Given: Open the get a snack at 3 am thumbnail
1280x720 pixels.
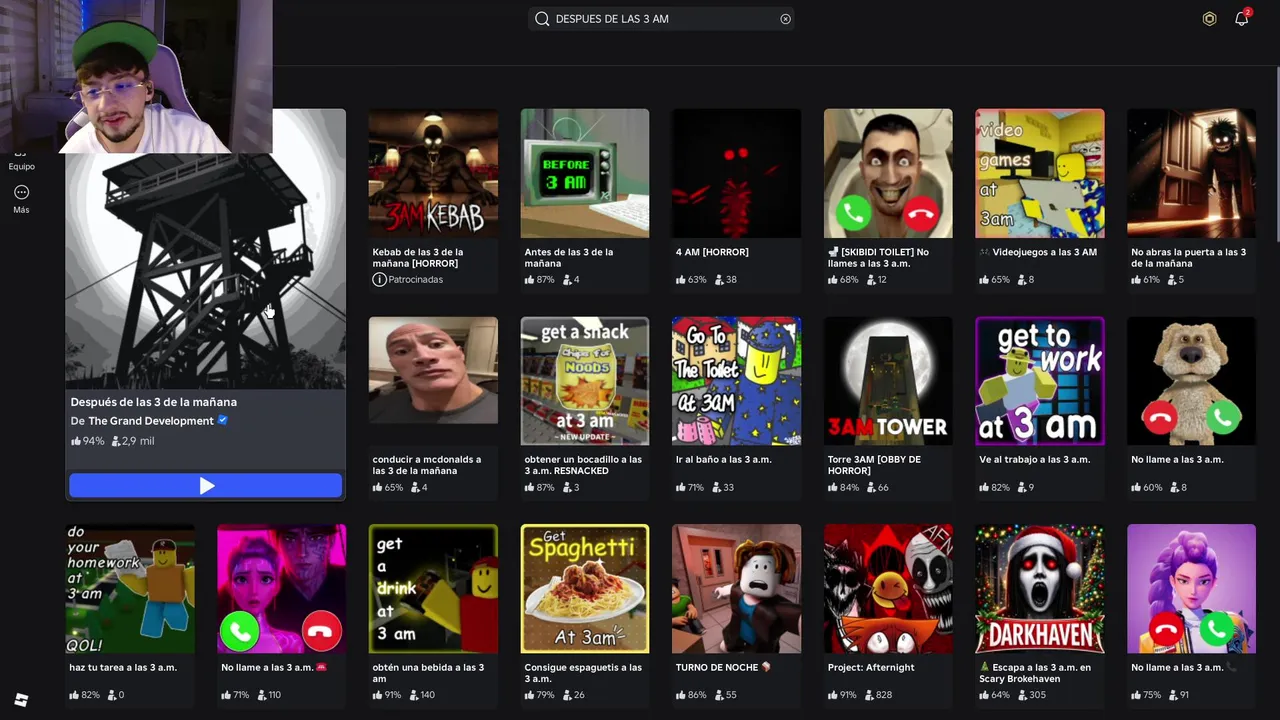Looking at the screenshot, I should 585,381.
